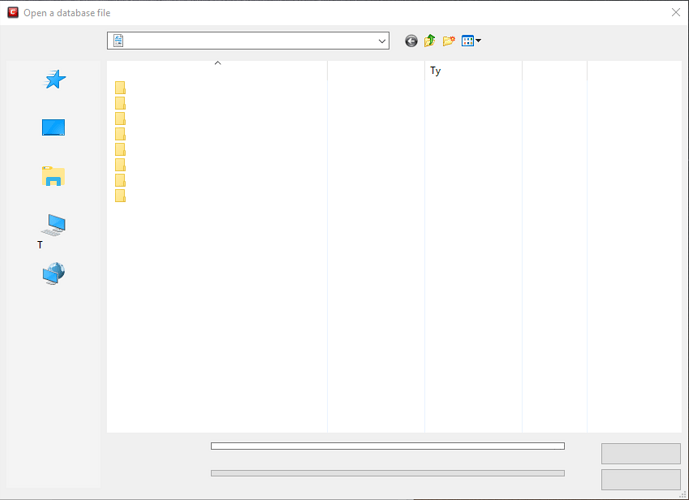Expand the Look in location dropdown
Screen dimensions: 689x500
[x=382, y=41]
